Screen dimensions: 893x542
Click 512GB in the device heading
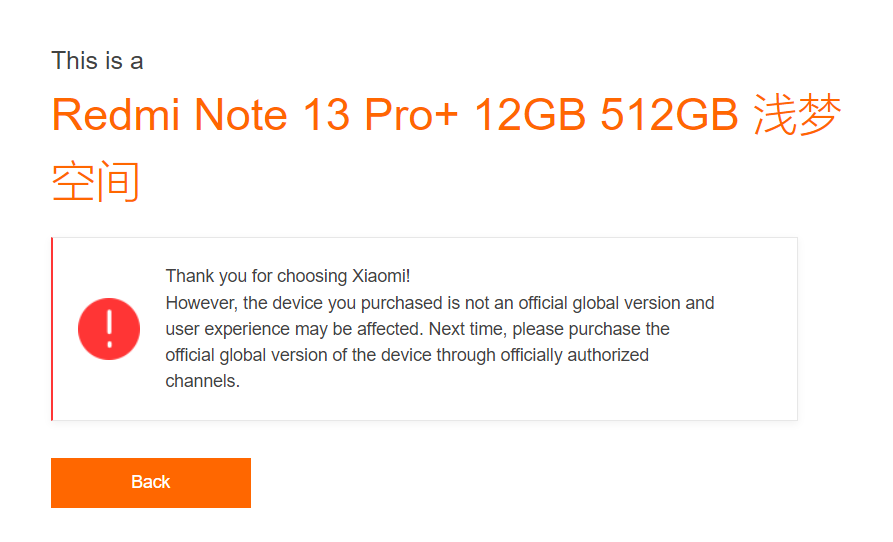coord(669,115)
